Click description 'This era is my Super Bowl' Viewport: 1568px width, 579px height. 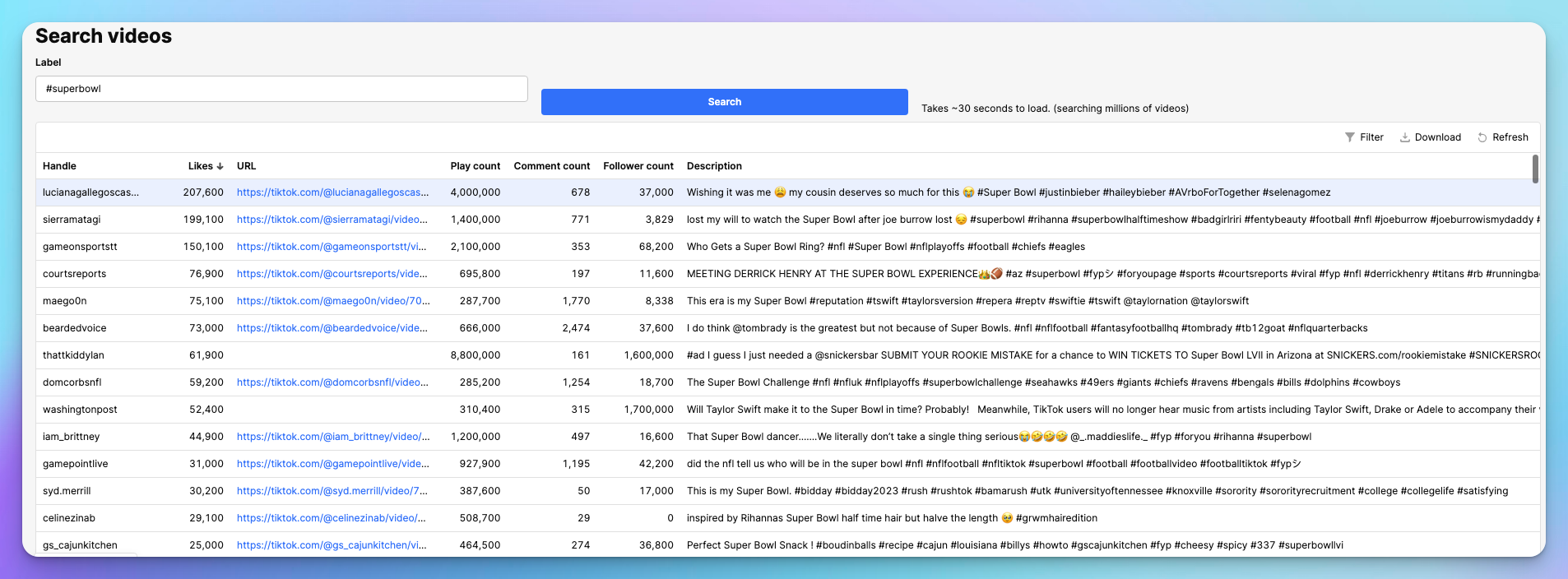pyautogui.click(x=967, y=301)
